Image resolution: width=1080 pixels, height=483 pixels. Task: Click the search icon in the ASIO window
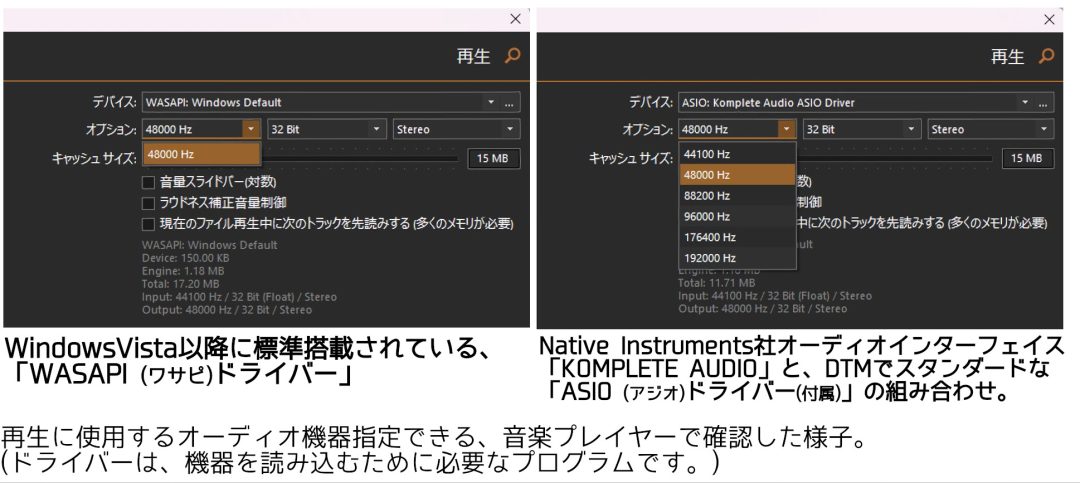[x=1046, y=56]
